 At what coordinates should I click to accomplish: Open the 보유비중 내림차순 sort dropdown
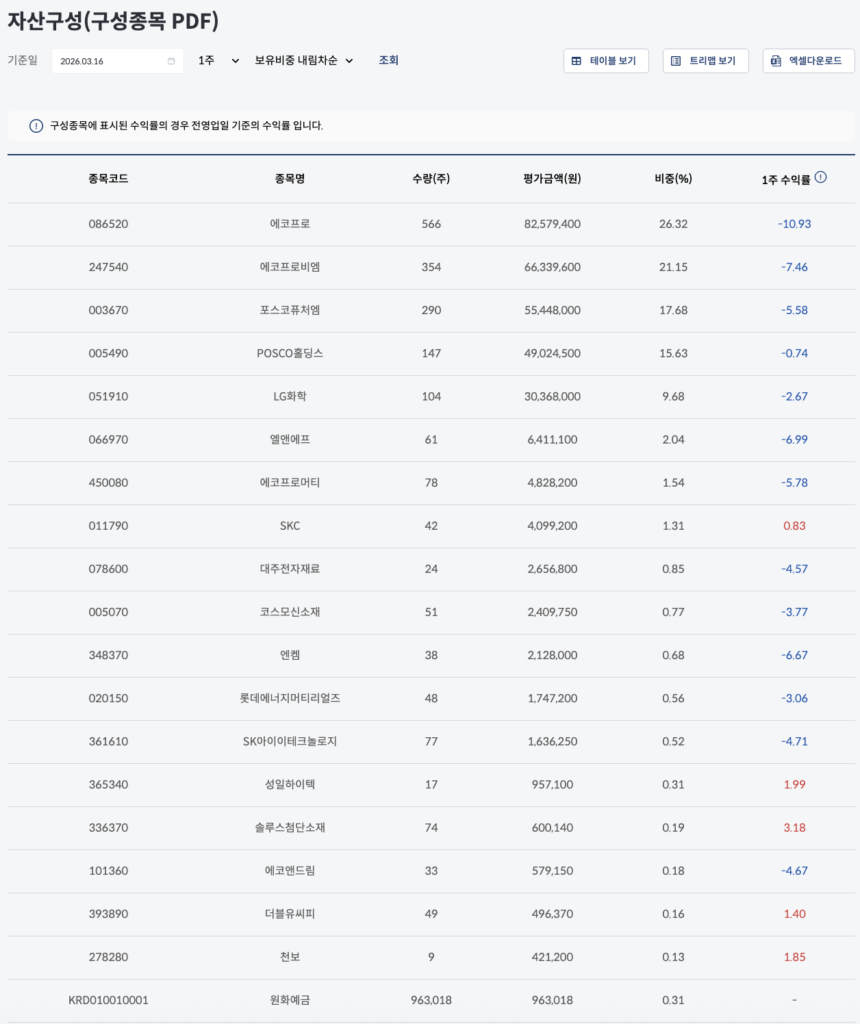[304, 61]
